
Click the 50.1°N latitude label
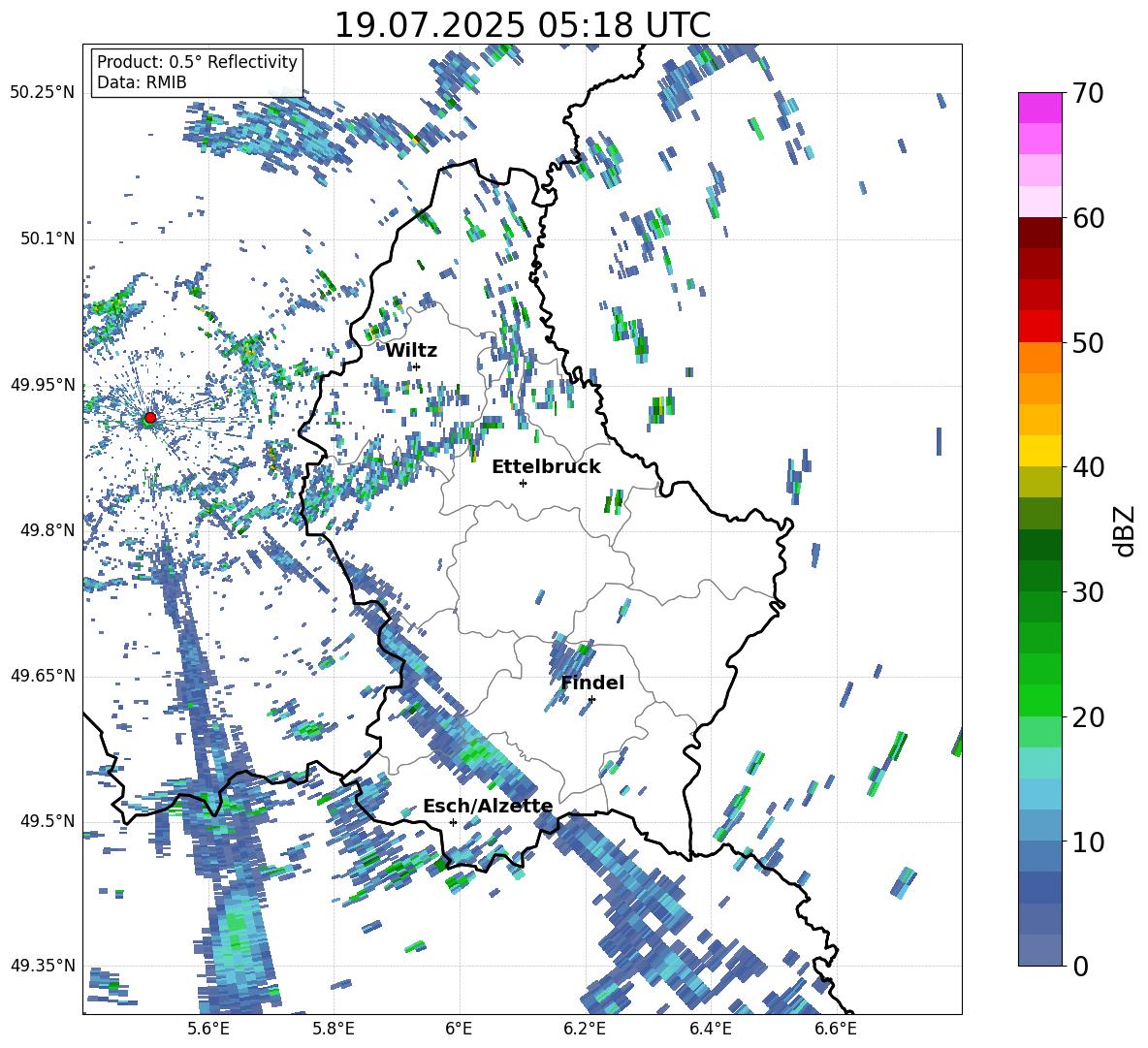47,239
